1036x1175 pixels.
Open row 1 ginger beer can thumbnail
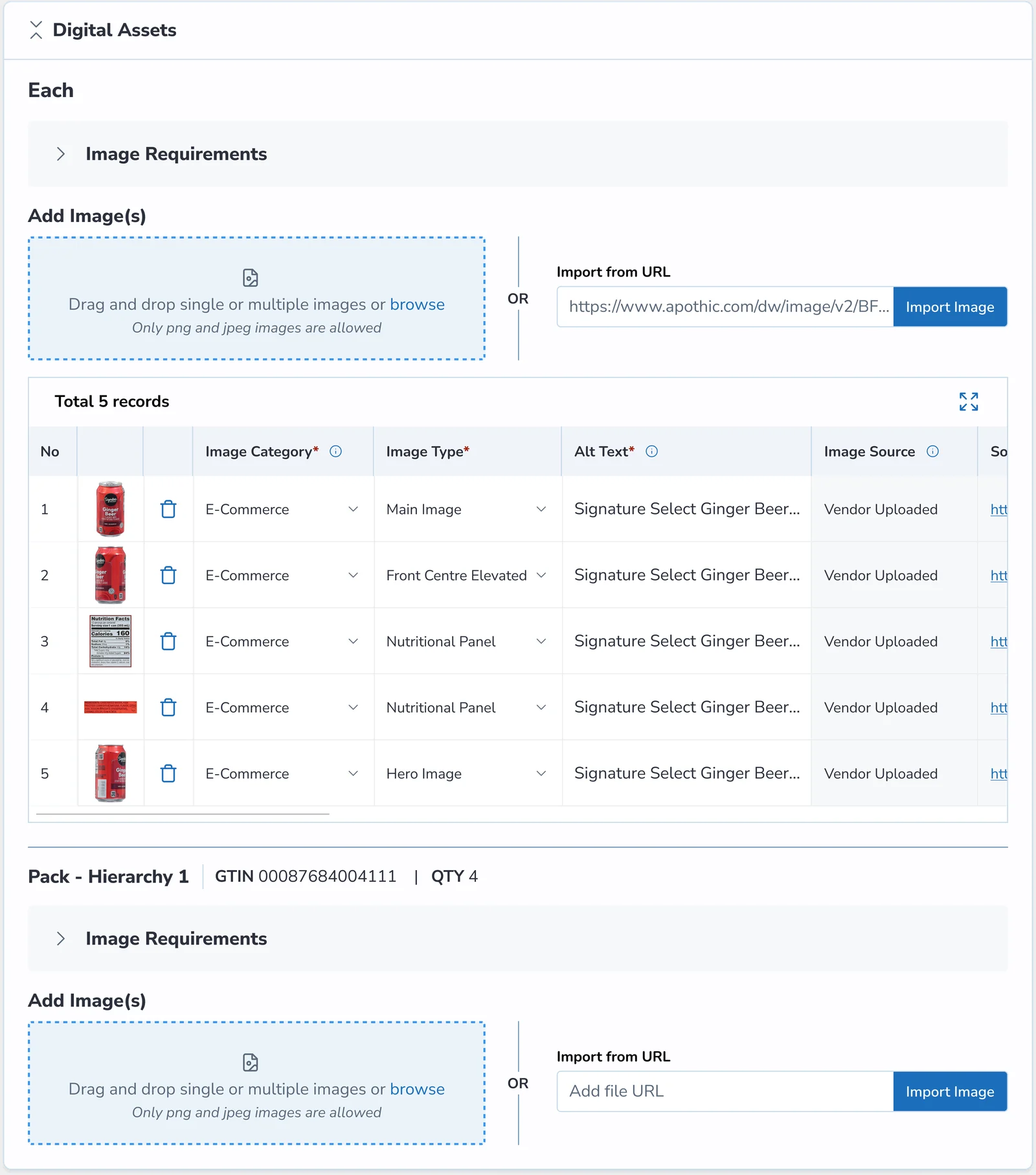(x=110, y=509)
